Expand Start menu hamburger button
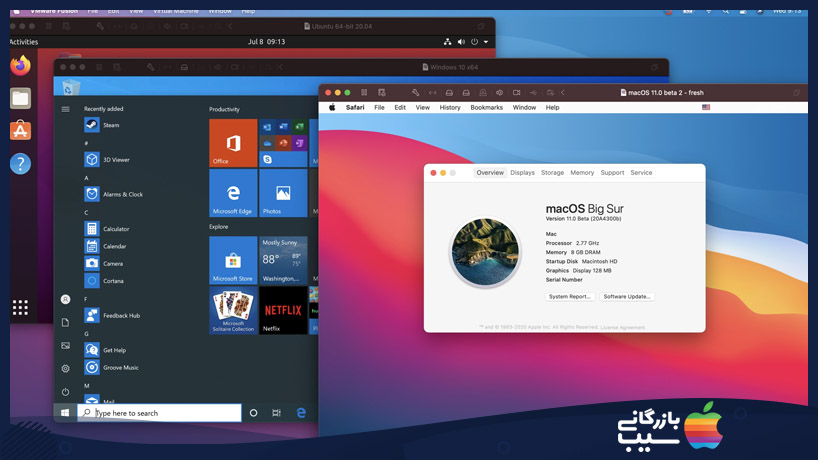The image size is (818, 460). [x=65, y=109]
